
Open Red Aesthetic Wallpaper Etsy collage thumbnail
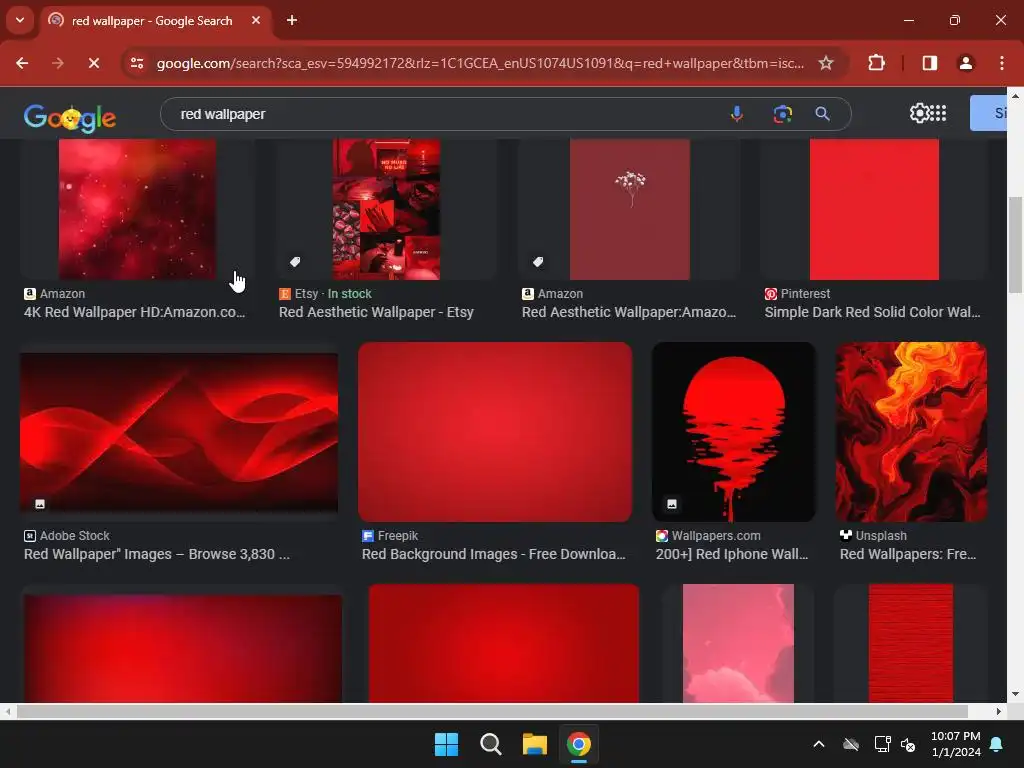point(387,209)
